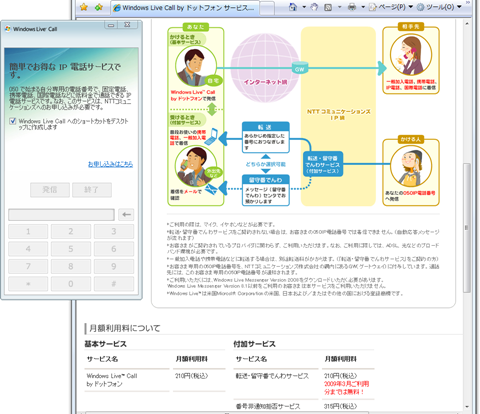Open a new blank browser tab
Viewport: 480px width, 414px height.
tap(267, 8)
